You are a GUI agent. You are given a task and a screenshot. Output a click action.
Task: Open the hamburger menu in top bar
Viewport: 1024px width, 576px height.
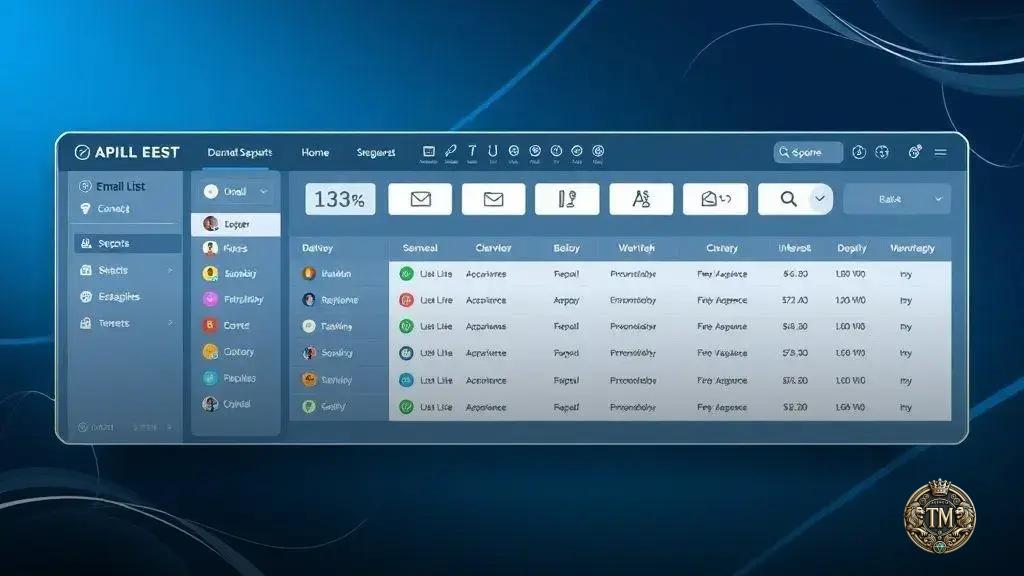point(941,152)
